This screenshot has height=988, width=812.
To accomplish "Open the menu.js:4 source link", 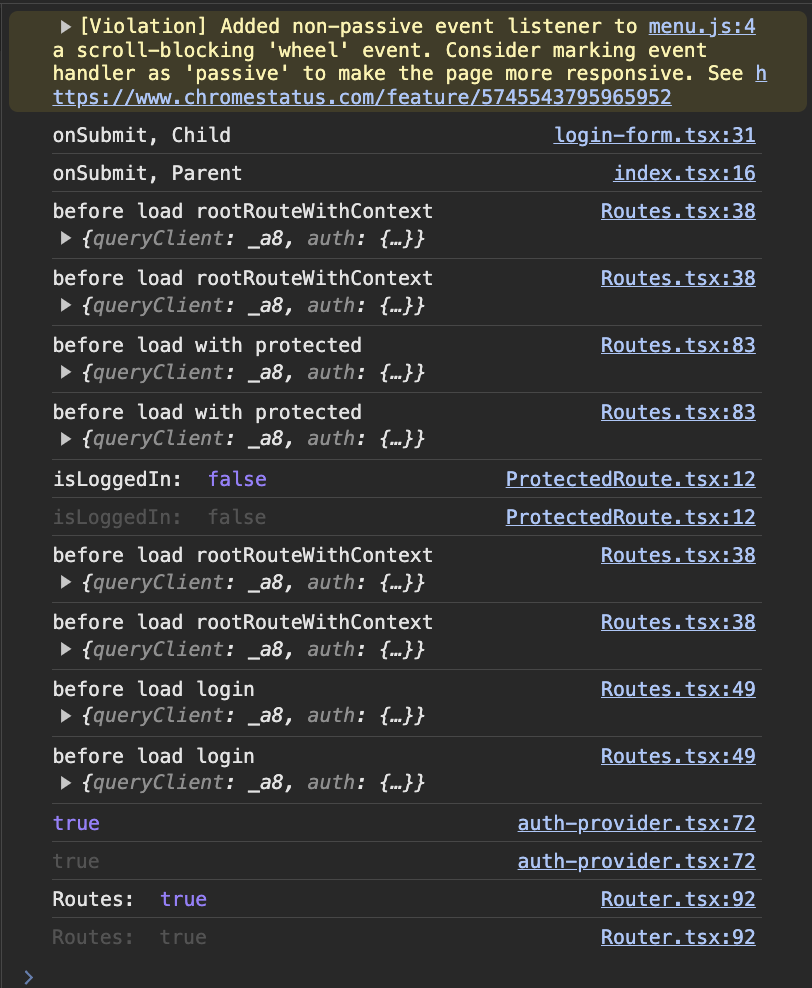I will click(x=701, y=27).
